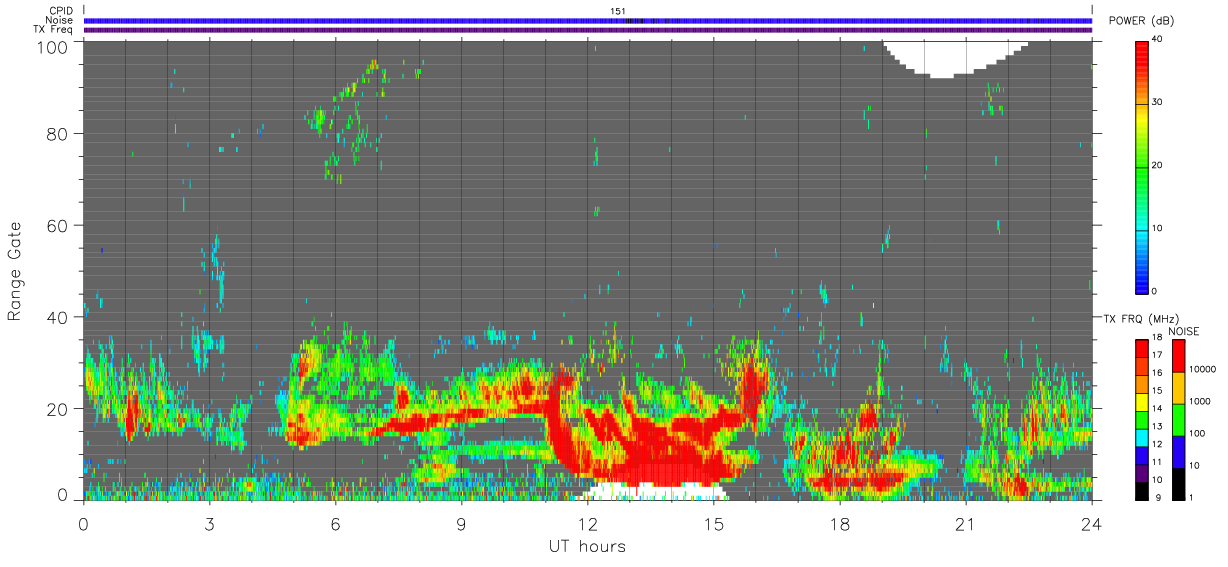1228x567 pixels.
Task: Click the Noise label beside the blue strip
Action: pos(59,20)
